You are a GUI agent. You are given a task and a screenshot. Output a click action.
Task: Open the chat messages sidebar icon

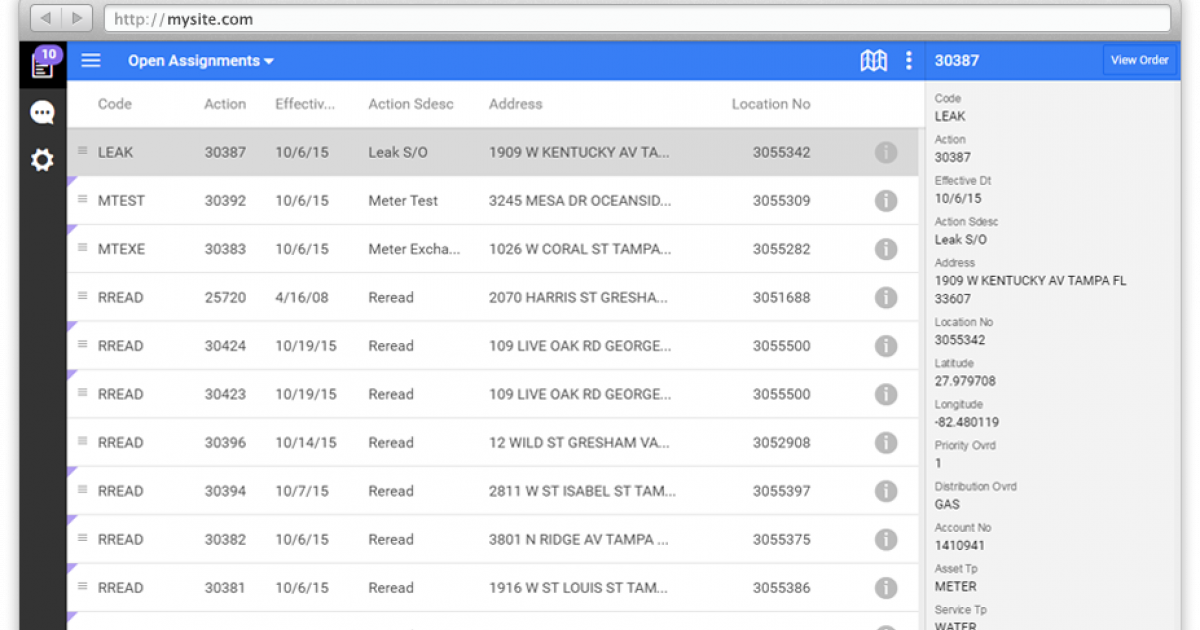42,113
